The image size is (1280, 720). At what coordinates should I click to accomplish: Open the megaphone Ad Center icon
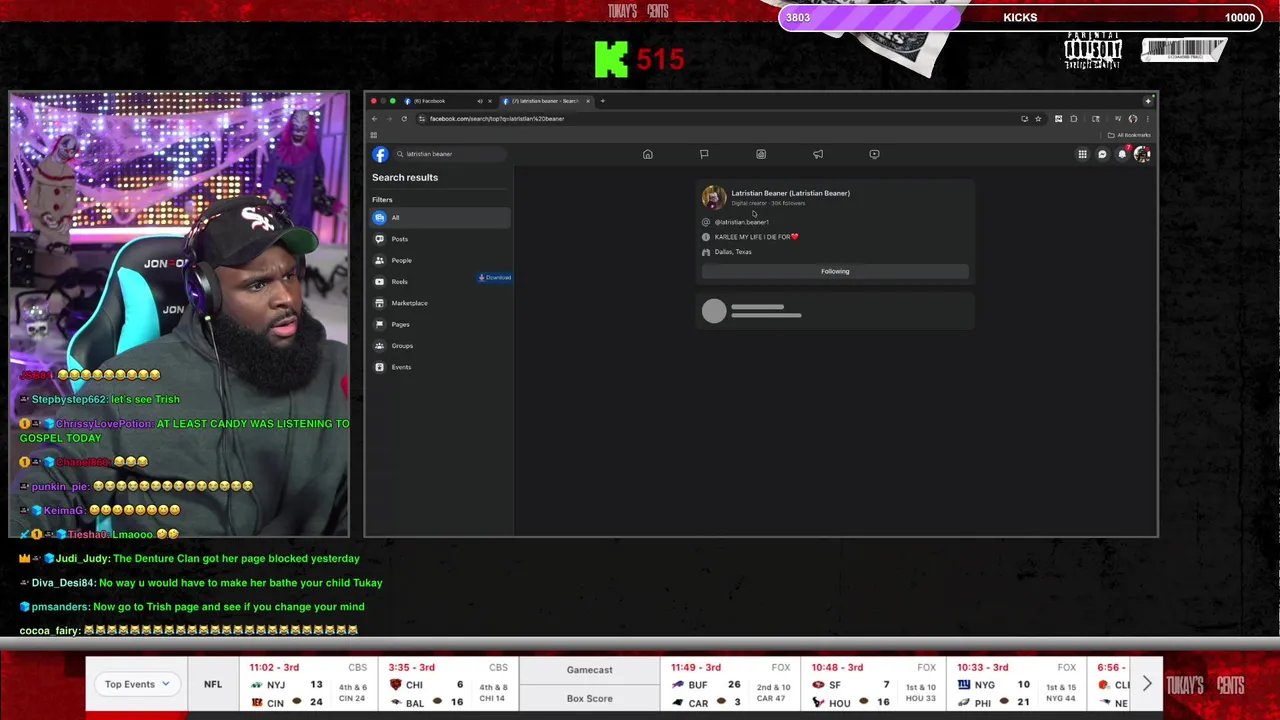(818, 154)
